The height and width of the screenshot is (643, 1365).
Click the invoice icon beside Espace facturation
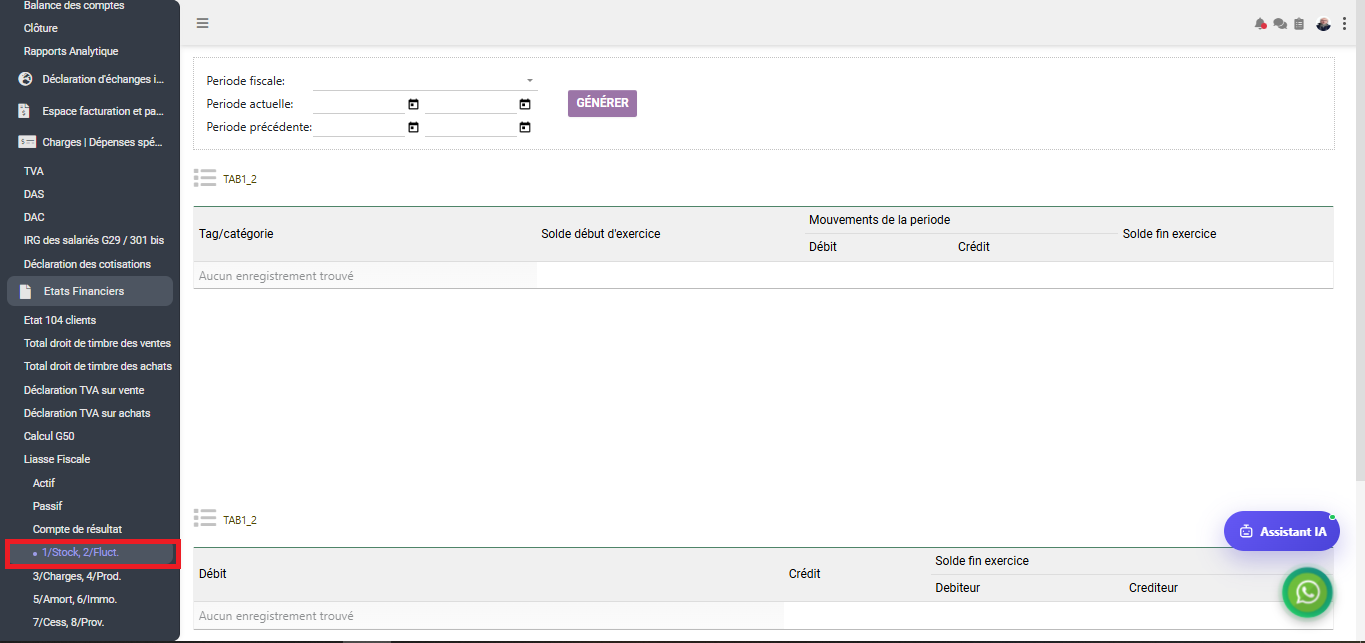[25, 111]
